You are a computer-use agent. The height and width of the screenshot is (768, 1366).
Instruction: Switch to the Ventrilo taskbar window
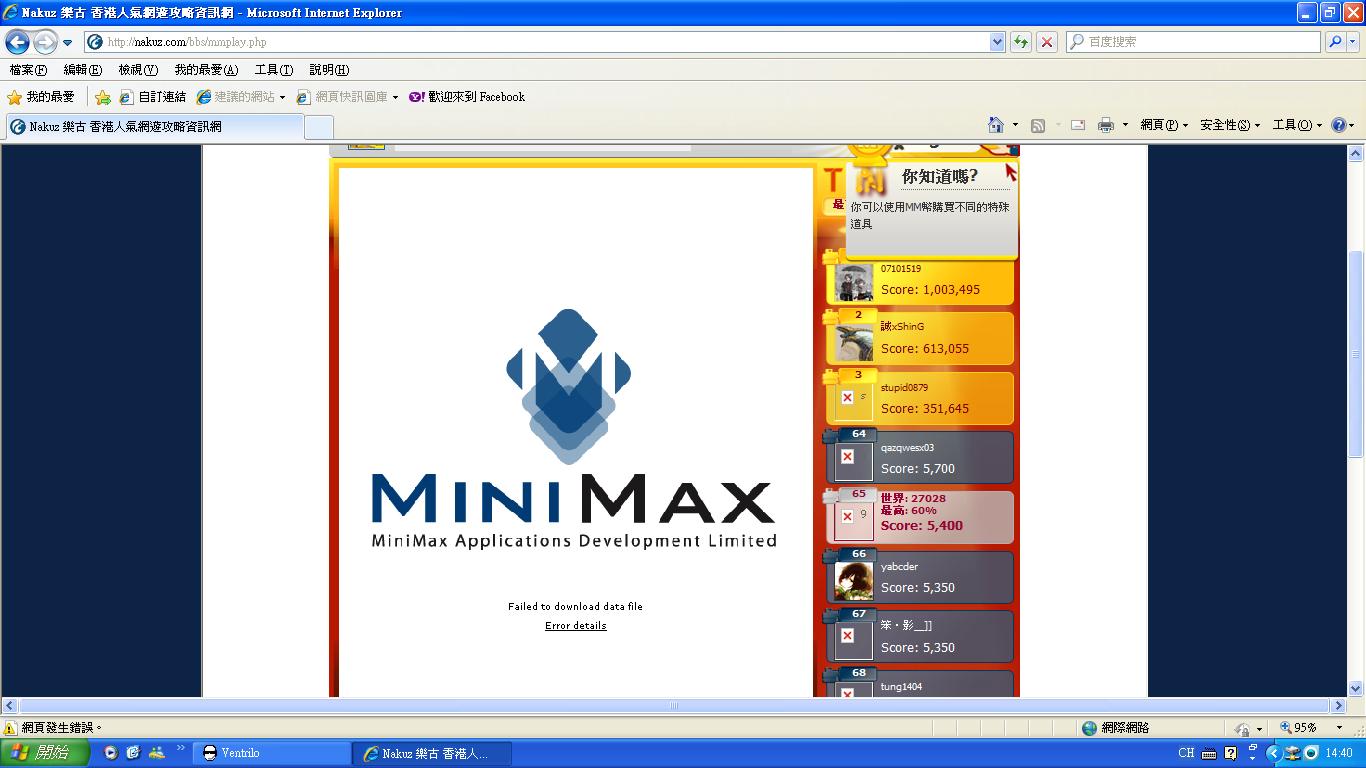(x=272, y=753)
